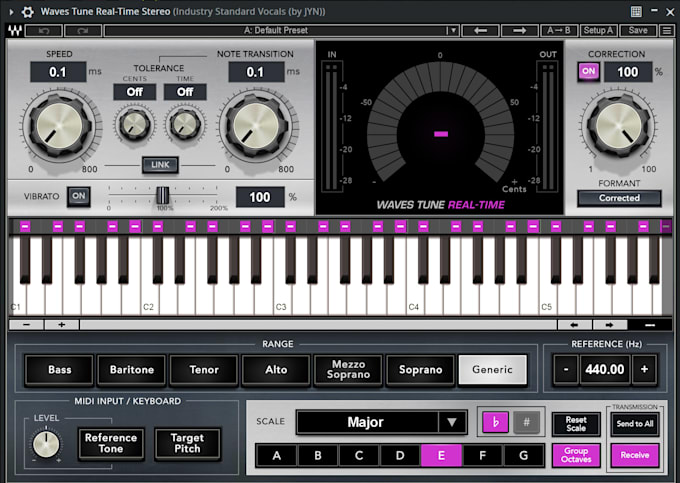Toggle the Correction ON button

tap(588, 72)
